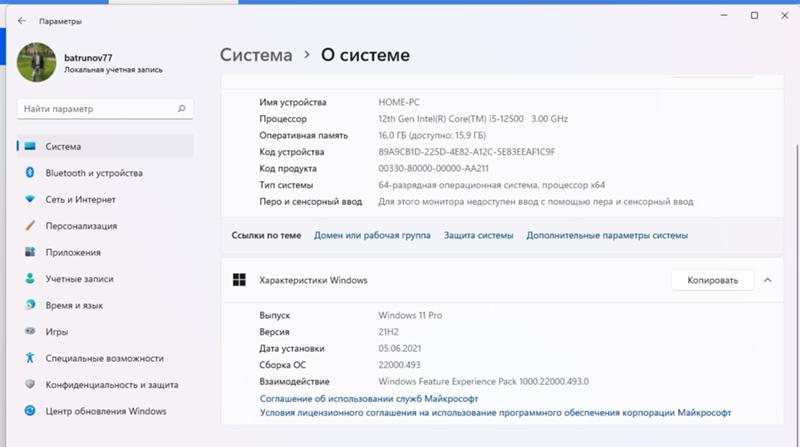Click the 'Система' monitor icon
The width and height of the screenshot is (800, 447).
pos(30,146)
